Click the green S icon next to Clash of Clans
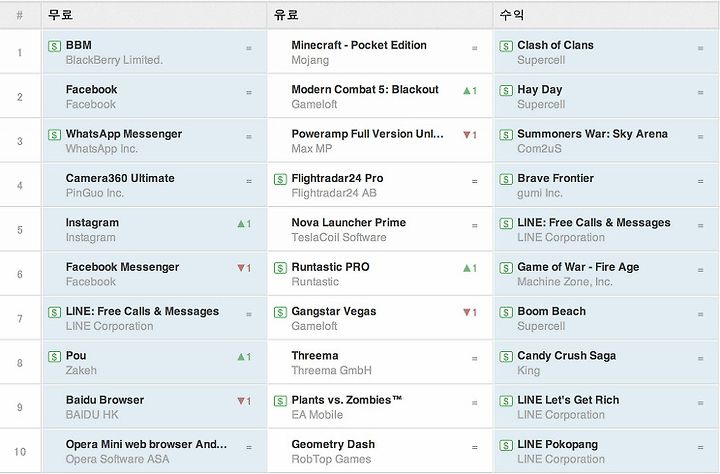The width and height of the screenshot is (720, 474). [x=506, y=46]
